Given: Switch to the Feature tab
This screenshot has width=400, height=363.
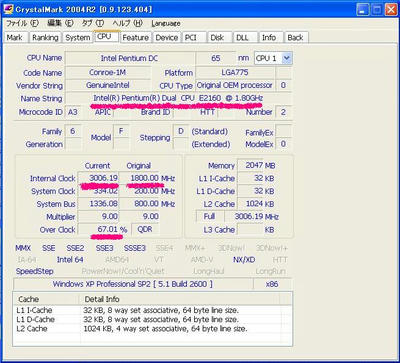Looking at the screenshot, I should 135,38.
